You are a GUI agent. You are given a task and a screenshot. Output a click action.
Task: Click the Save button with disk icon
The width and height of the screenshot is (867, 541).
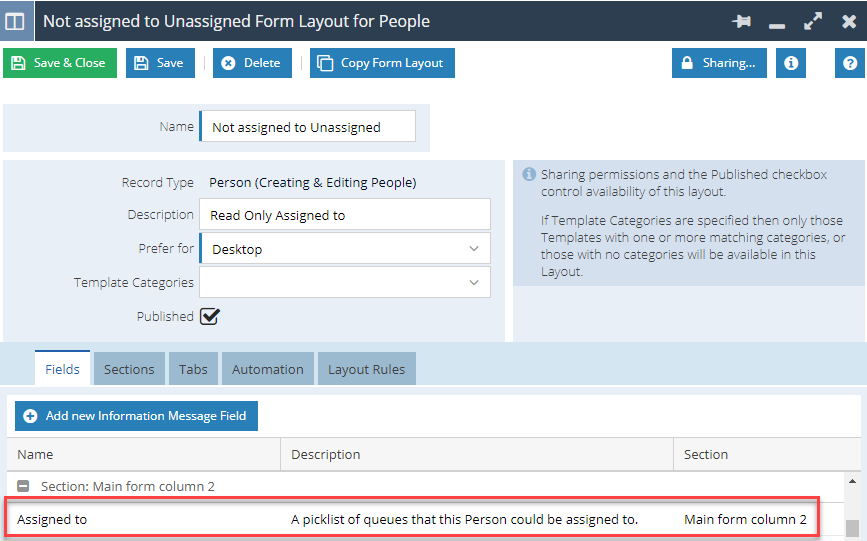pyautogui.click(x=160, y=63)
